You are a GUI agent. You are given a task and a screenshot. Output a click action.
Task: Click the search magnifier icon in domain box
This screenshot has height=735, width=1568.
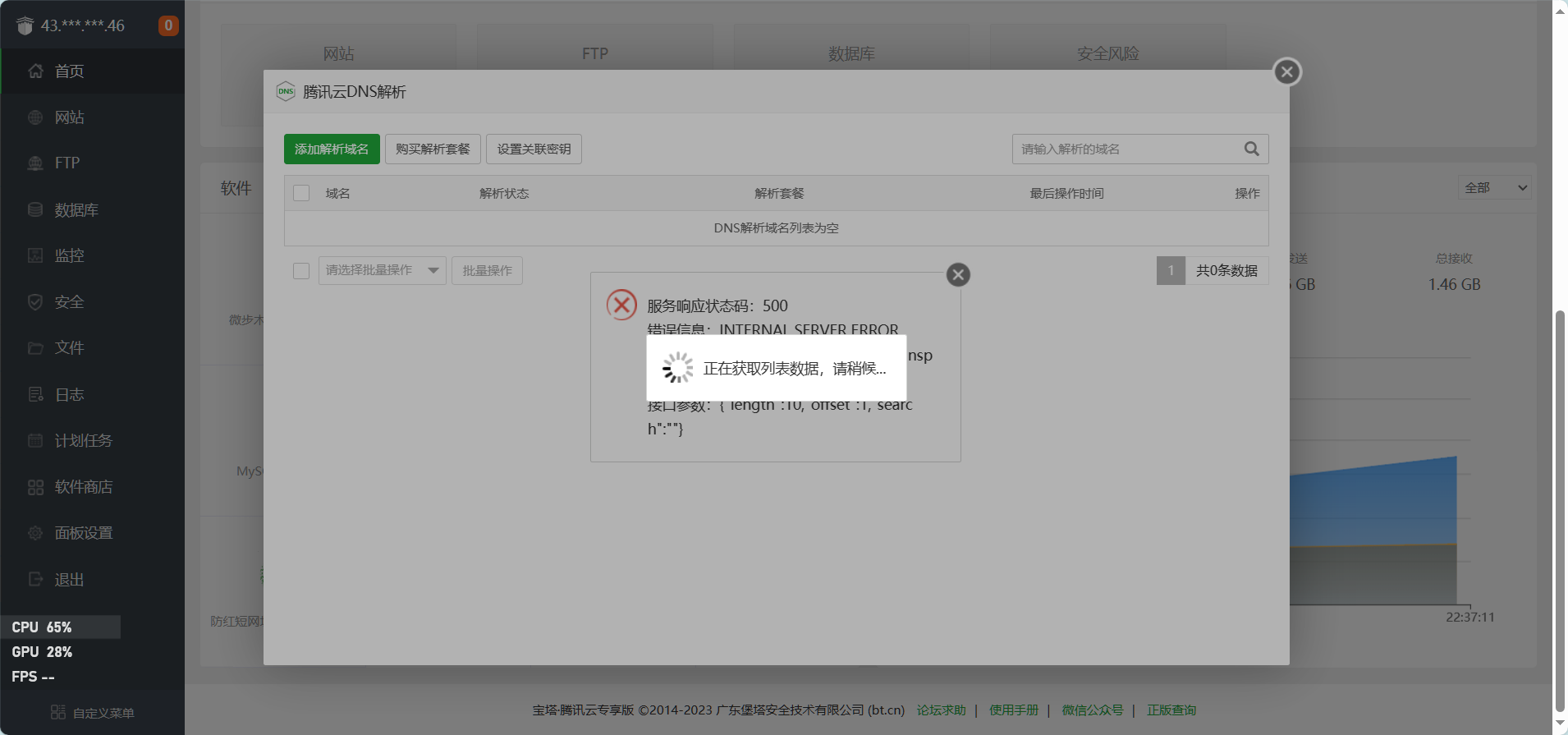coord(1251,149)
